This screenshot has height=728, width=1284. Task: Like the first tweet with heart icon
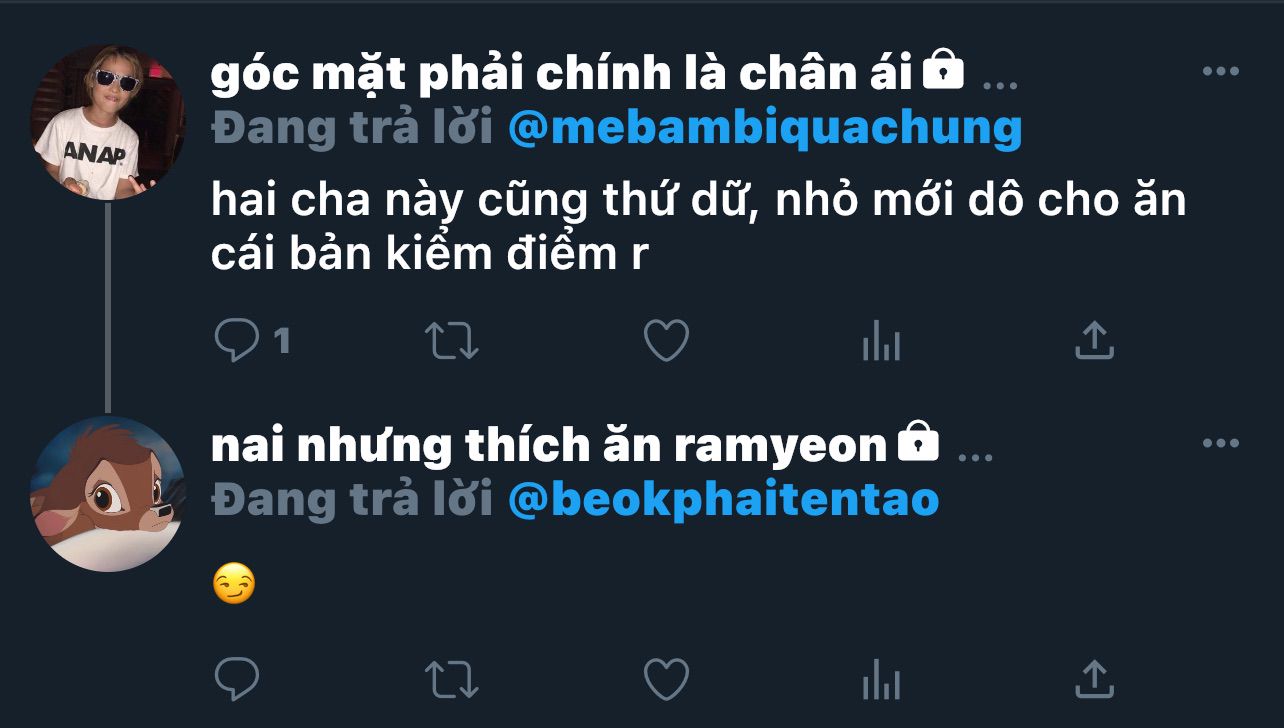(666, 341)
